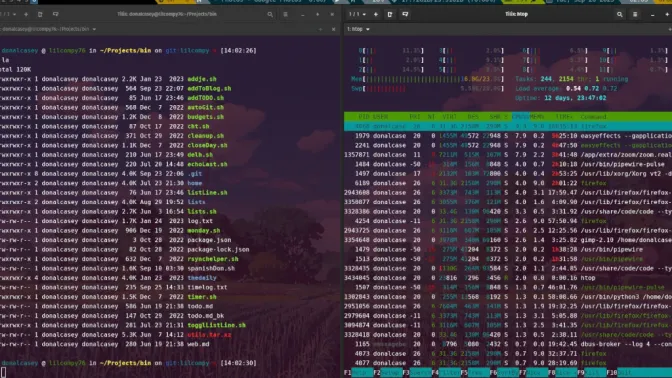The width and height of the screenshot is (672, 378).
Task: Open session switcher dropdown in left Tilix window
Action: (9, 14)
